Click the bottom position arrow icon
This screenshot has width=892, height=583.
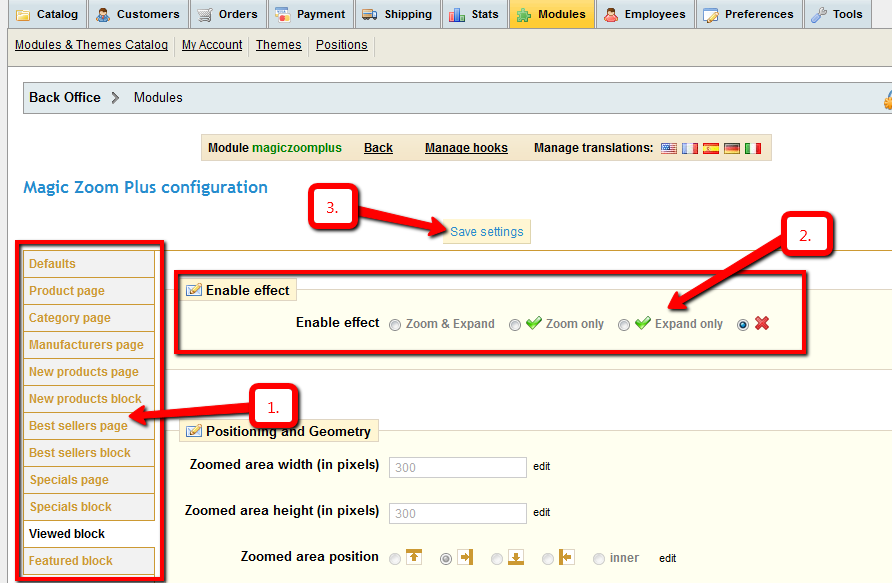click(516, 557)
